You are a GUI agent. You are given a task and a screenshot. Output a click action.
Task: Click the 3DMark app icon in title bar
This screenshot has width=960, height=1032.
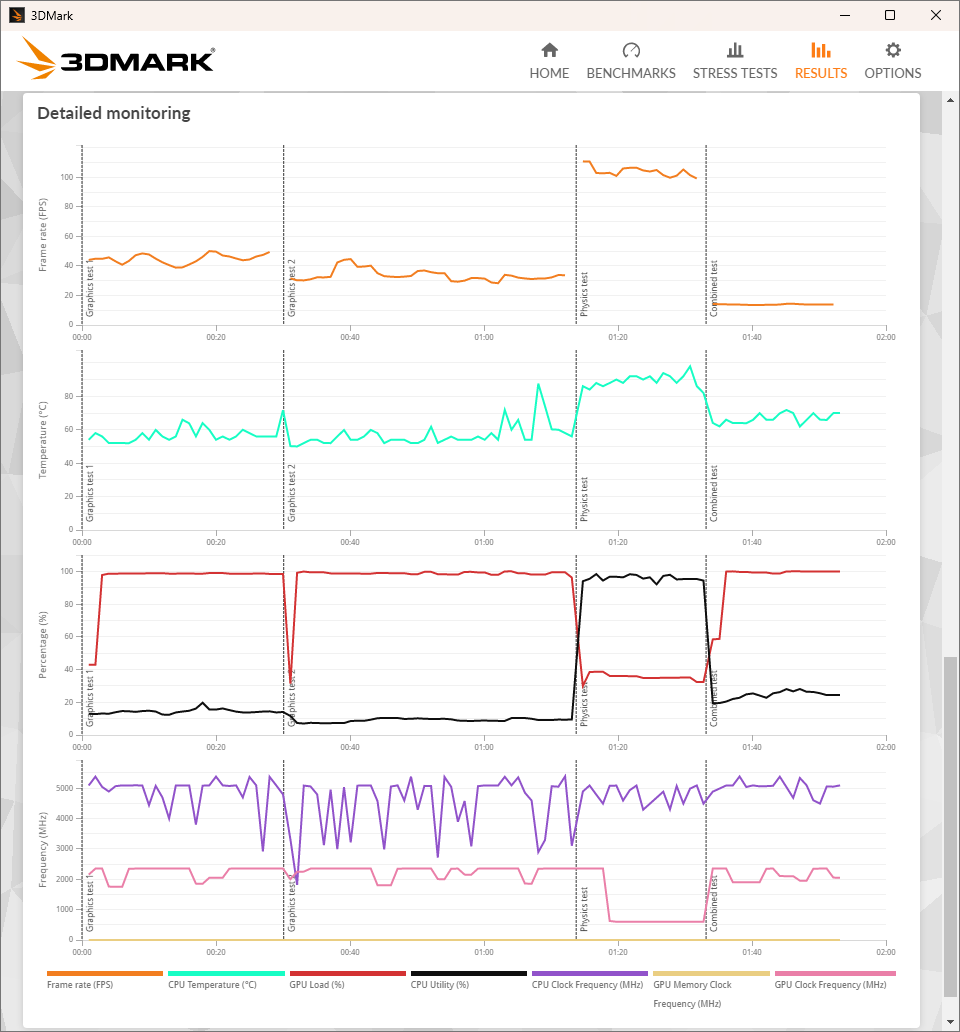[x=17, y=15]
